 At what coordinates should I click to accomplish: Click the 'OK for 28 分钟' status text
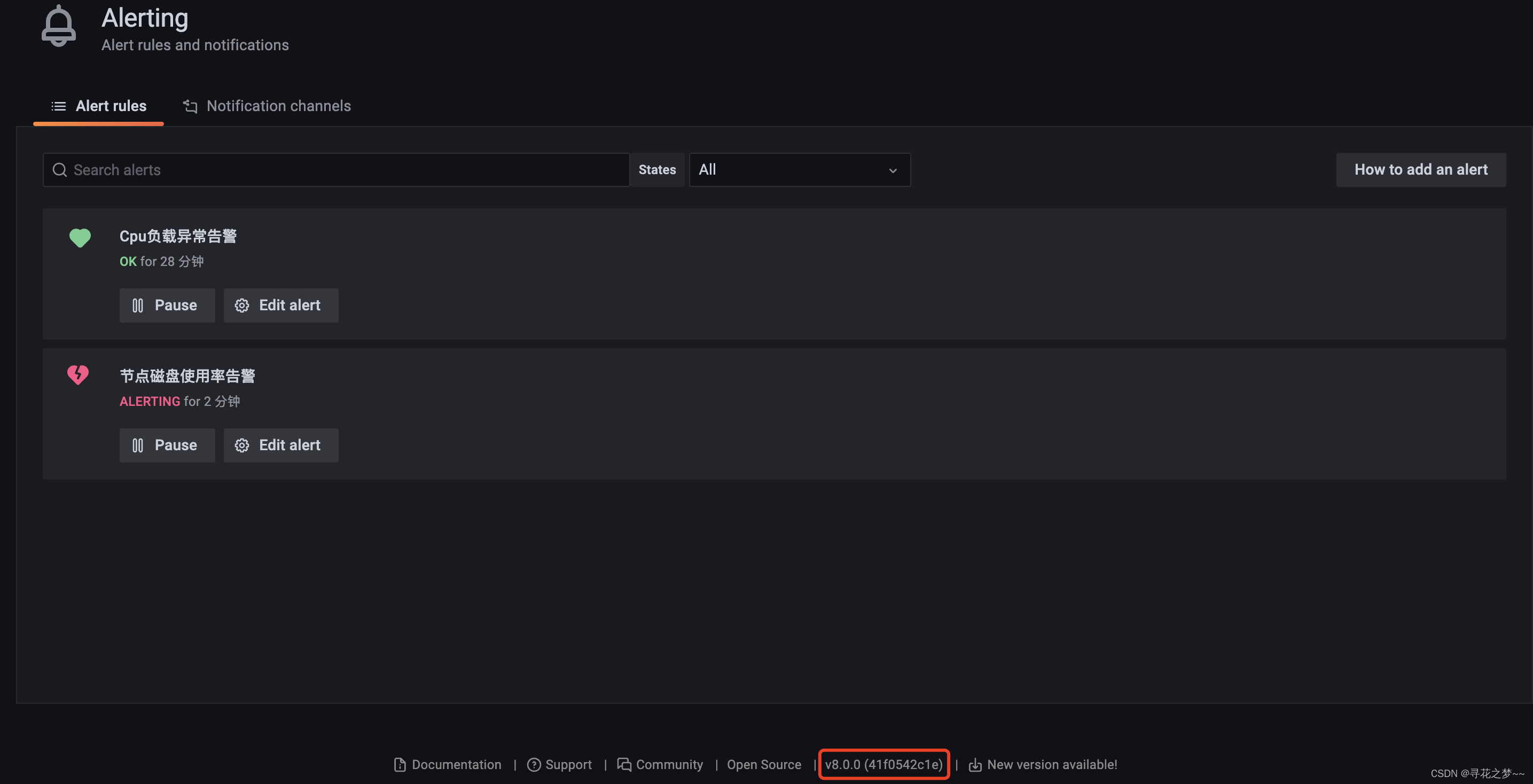point(161,262)
